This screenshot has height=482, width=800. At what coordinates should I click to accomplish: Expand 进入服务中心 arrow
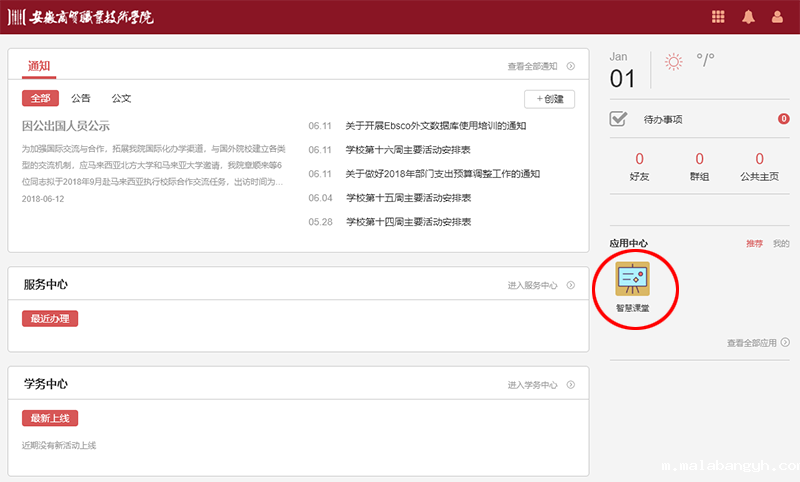coord(571,285)
